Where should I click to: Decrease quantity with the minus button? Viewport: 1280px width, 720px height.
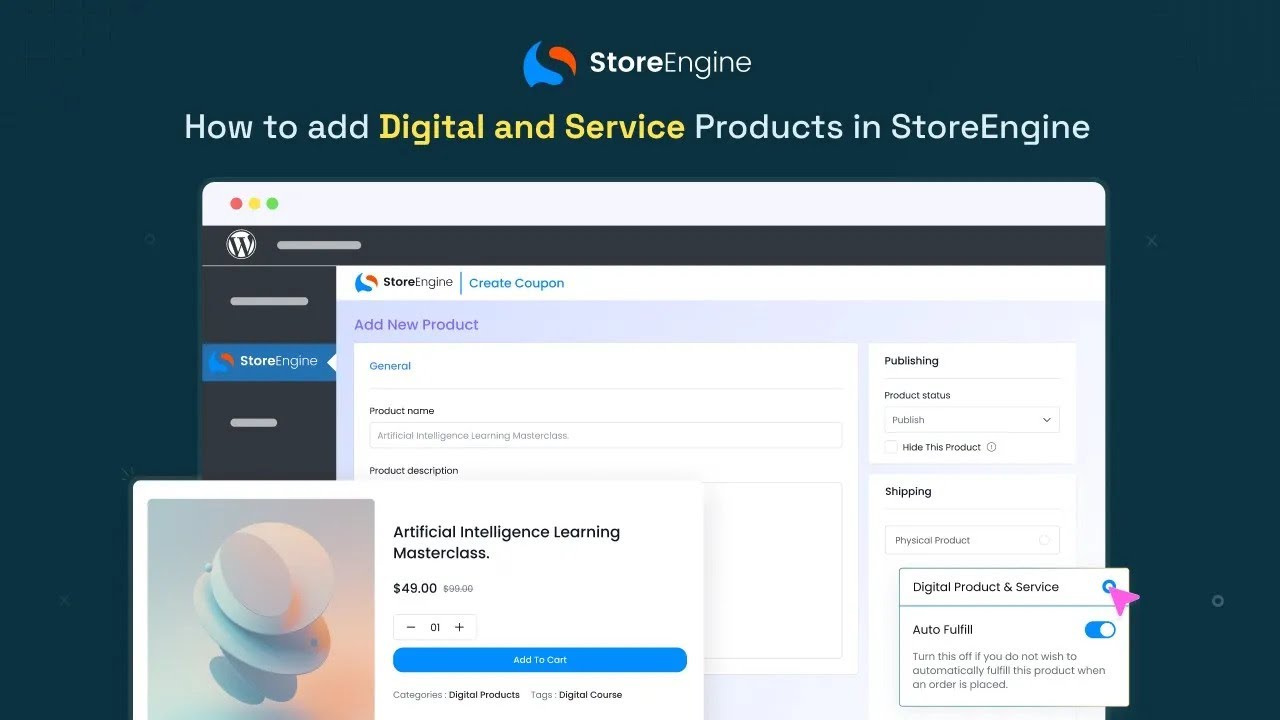click(x=411, y=627)
